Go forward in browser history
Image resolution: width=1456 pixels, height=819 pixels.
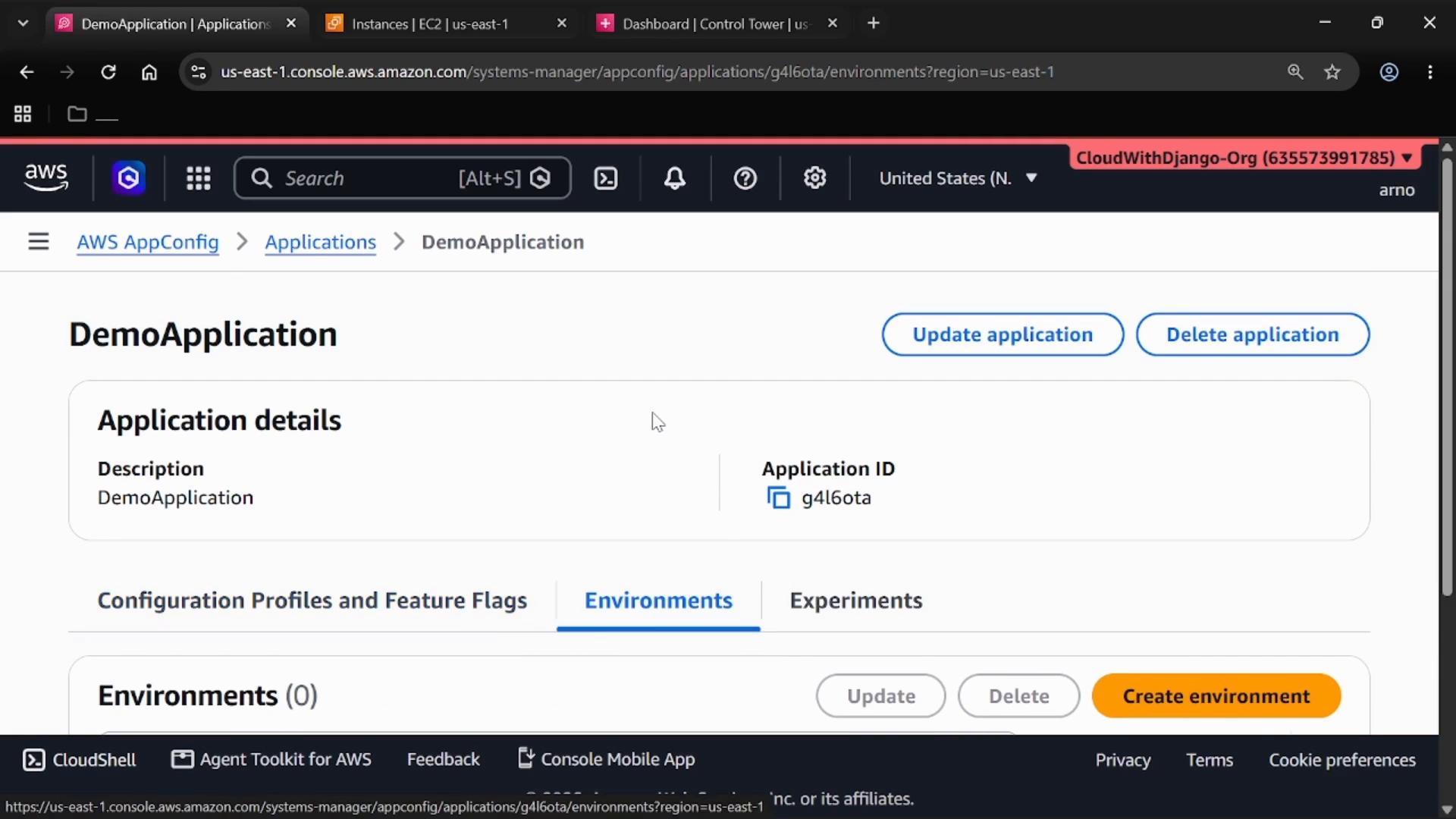(x=67, y=72)
